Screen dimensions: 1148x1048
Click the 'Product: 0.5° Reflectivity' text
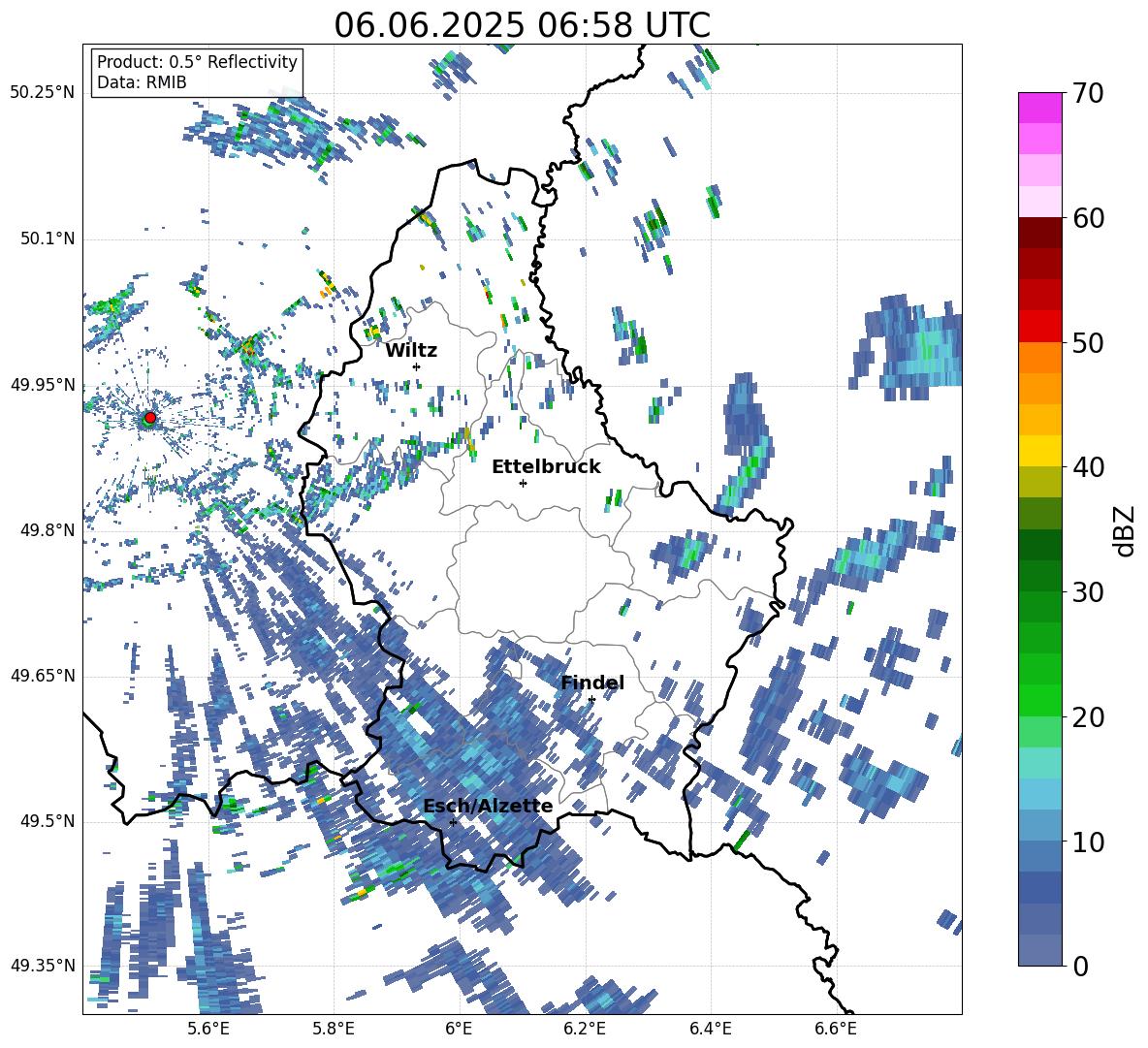[197, 62]
